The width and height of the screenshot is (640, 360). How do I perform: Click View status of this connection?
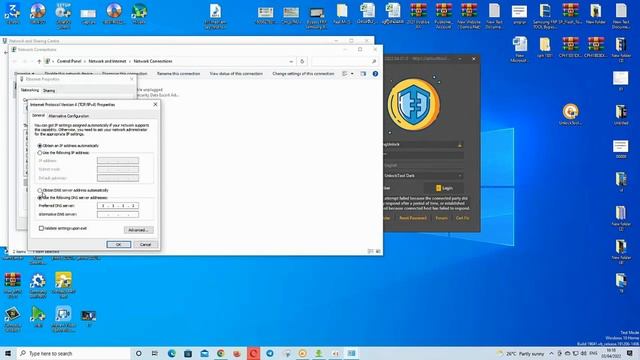(x=236, y=74)
